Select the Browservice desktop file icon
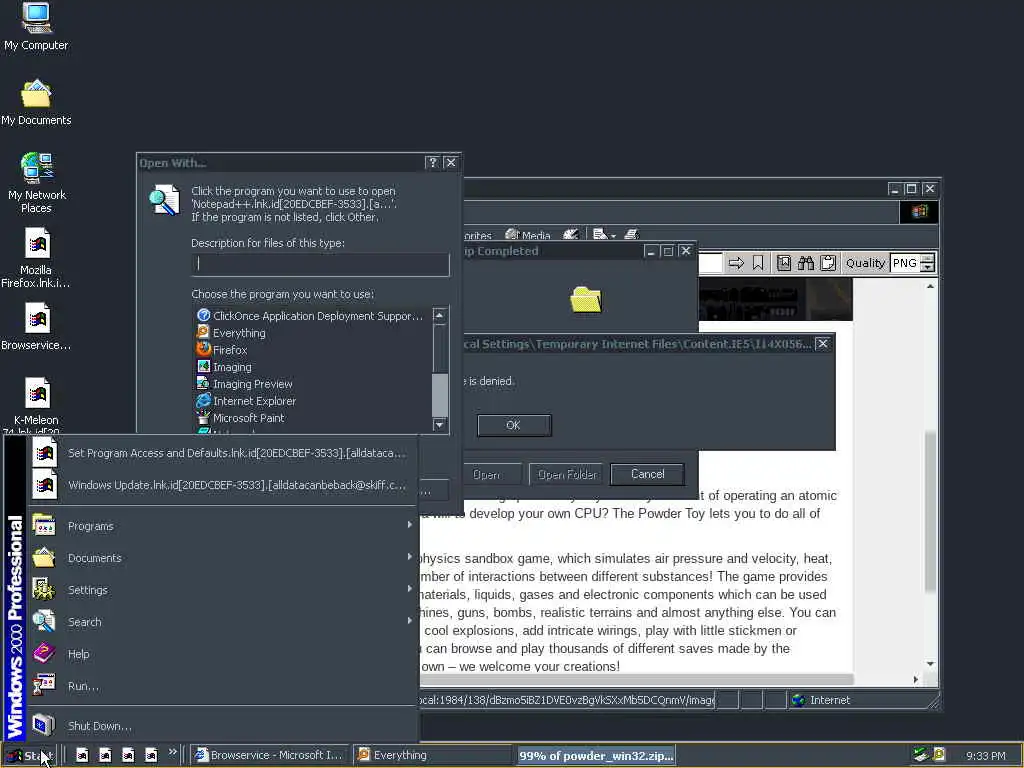 (x=36, y=327)
